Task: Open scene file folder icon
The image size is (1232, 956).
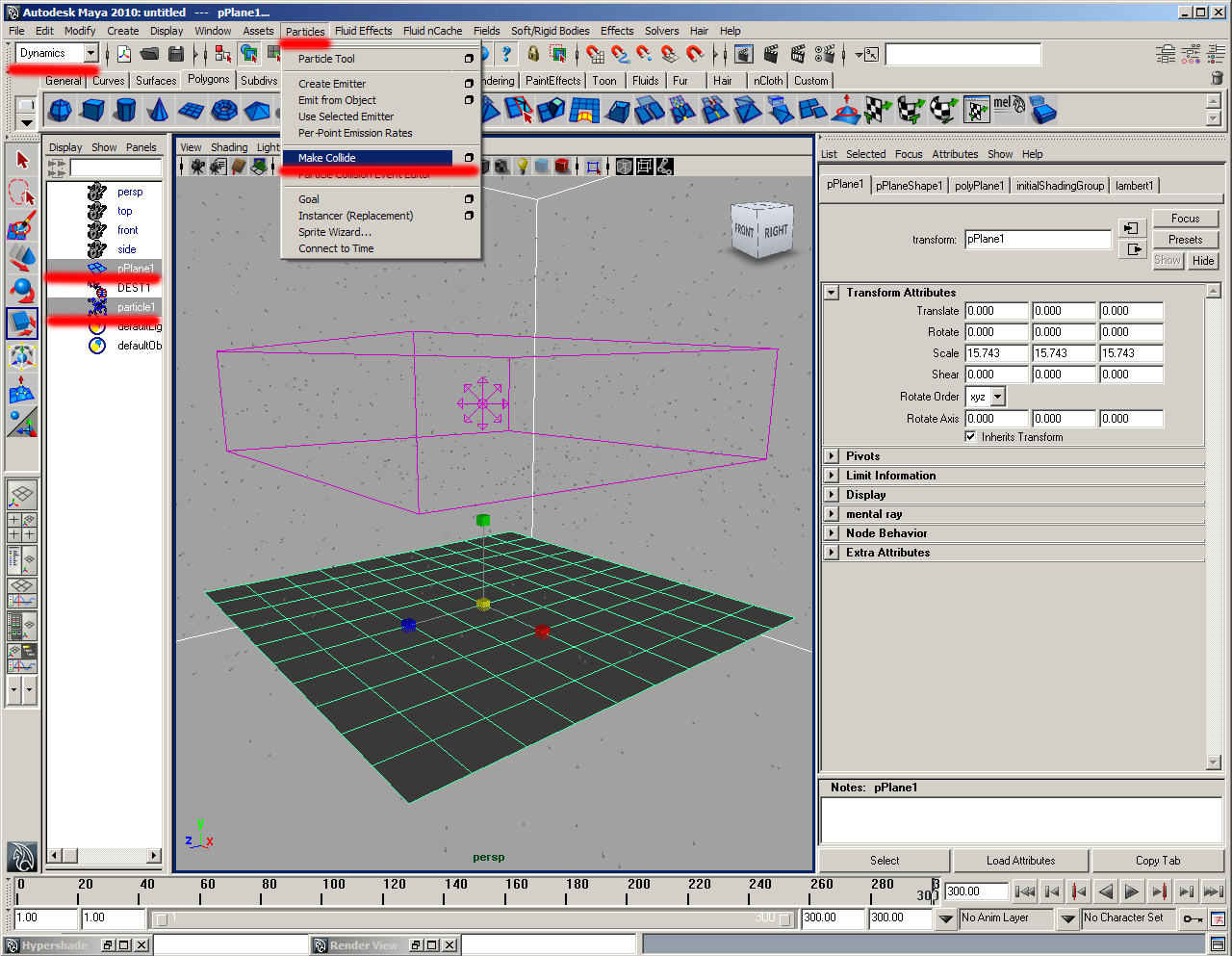Action: coord(149,54)
